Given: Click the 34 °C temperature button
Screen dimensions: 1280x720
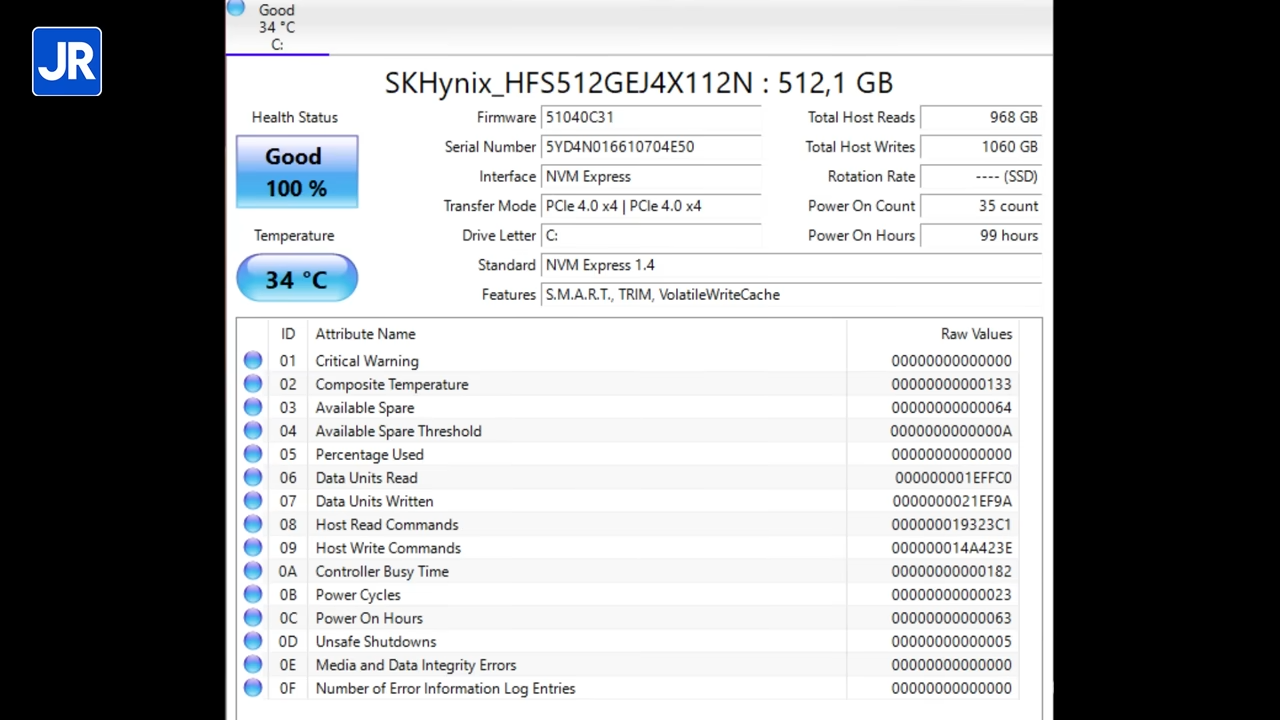Looking at the screenshot, I should [296, 278].
